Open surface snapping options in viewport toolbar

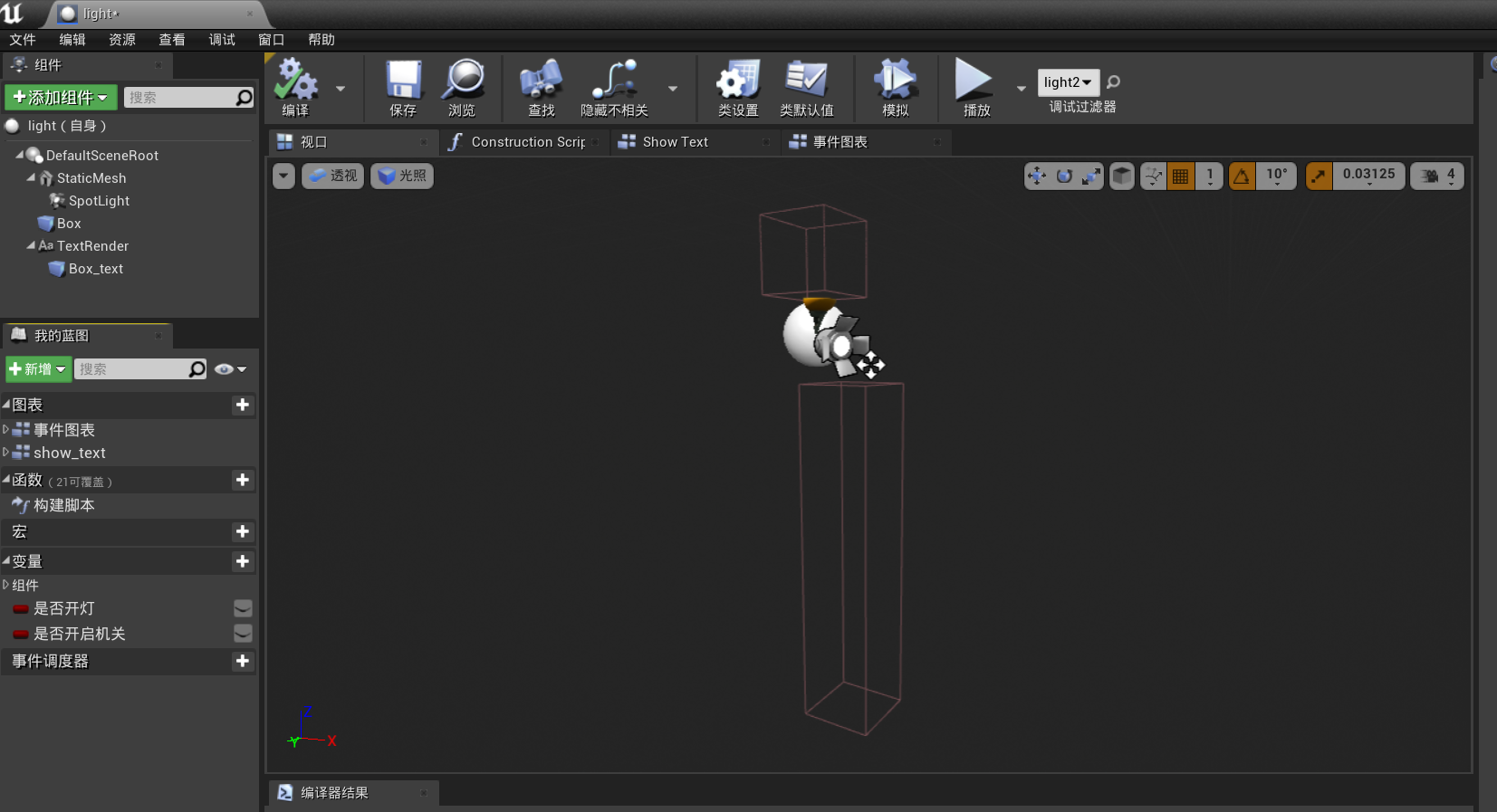tap(1153, 176)
